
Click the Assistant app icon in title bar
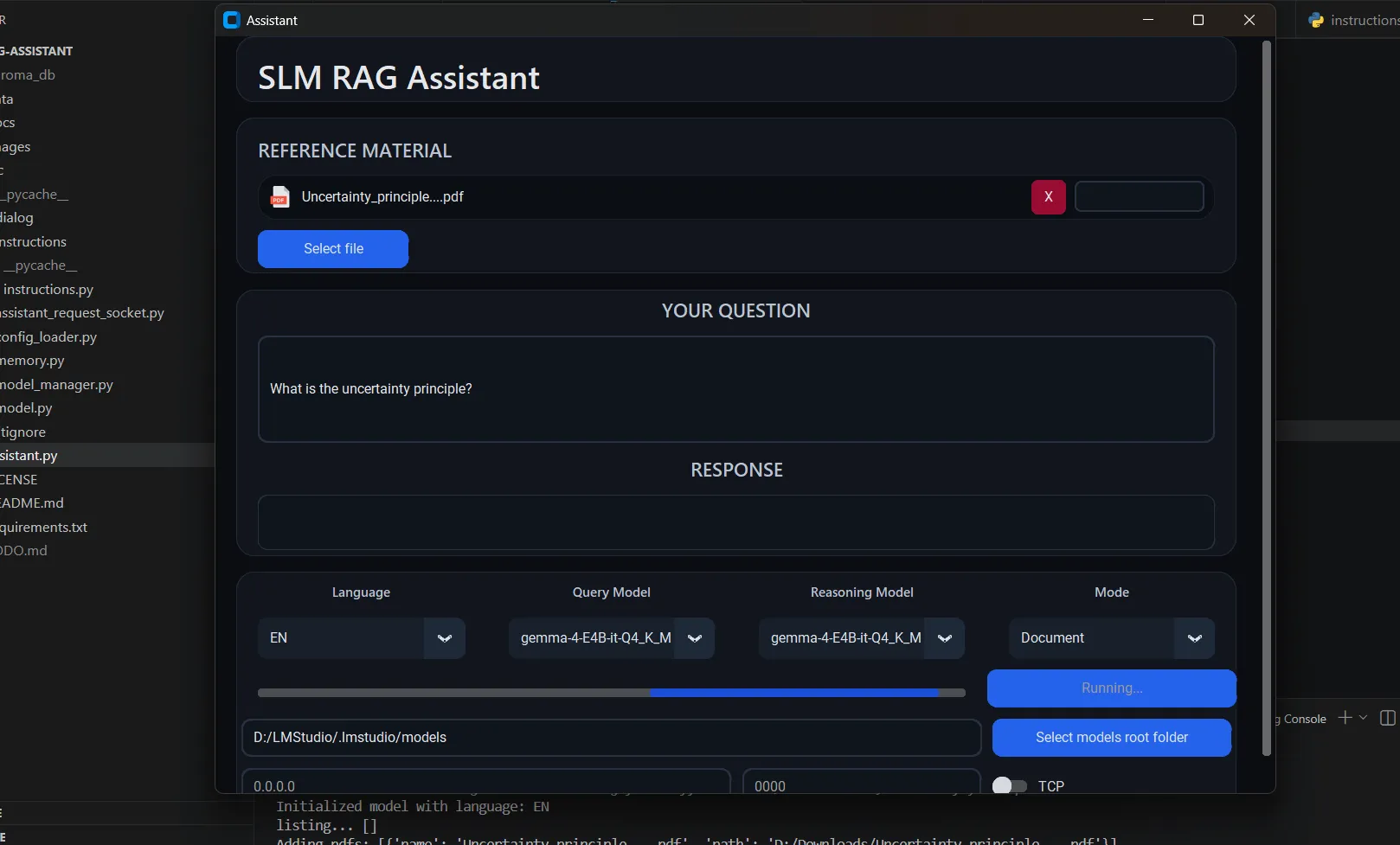[x=231, y=20]
